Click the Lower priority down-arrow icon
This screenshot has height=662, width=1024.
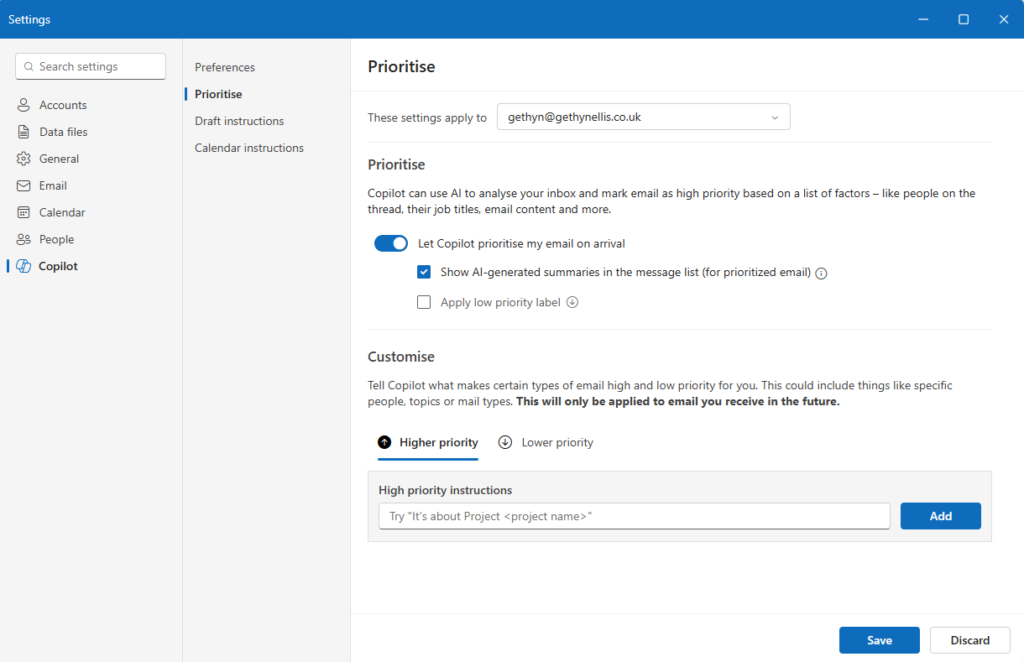[505, 443]
